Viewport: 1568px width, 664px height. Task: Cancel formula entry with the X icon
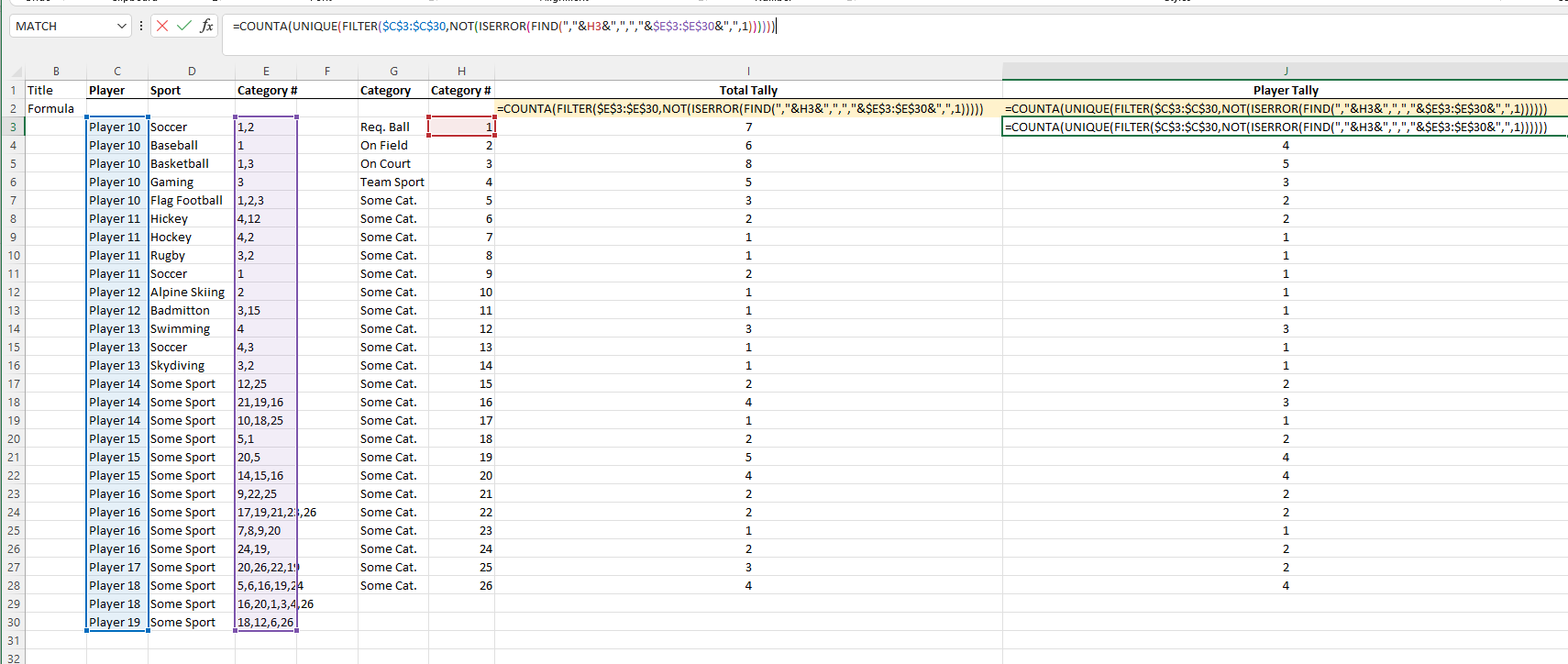pyautogui.click(x=162, y=26)
